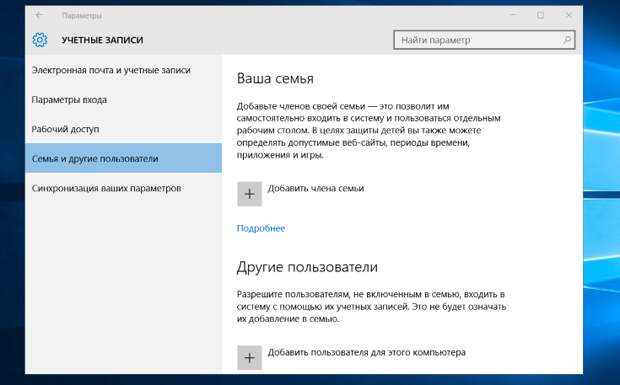This screenshot has height=385, width=620.
Task: Click the plus icon to add family member
Action: [250, 194]
